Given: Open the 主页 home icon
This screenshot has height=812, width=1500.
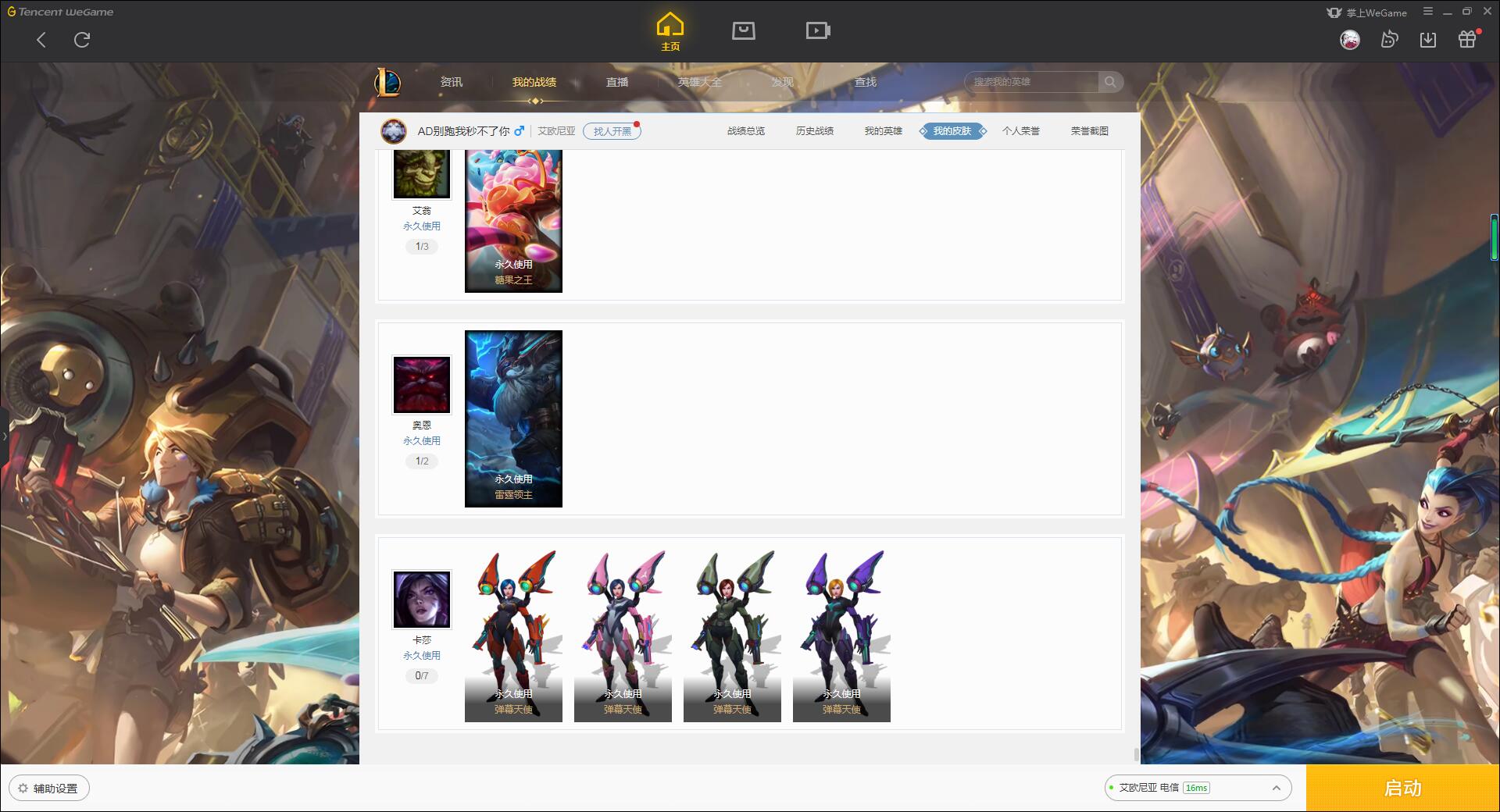Looking at the screenshot, I should pos(670,32).
